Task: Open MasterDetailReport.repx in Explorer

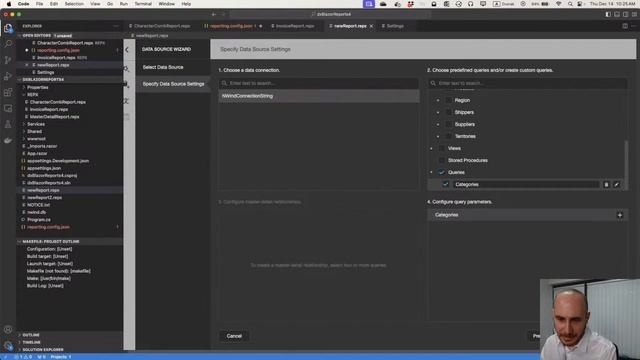Action: point(54,117)
